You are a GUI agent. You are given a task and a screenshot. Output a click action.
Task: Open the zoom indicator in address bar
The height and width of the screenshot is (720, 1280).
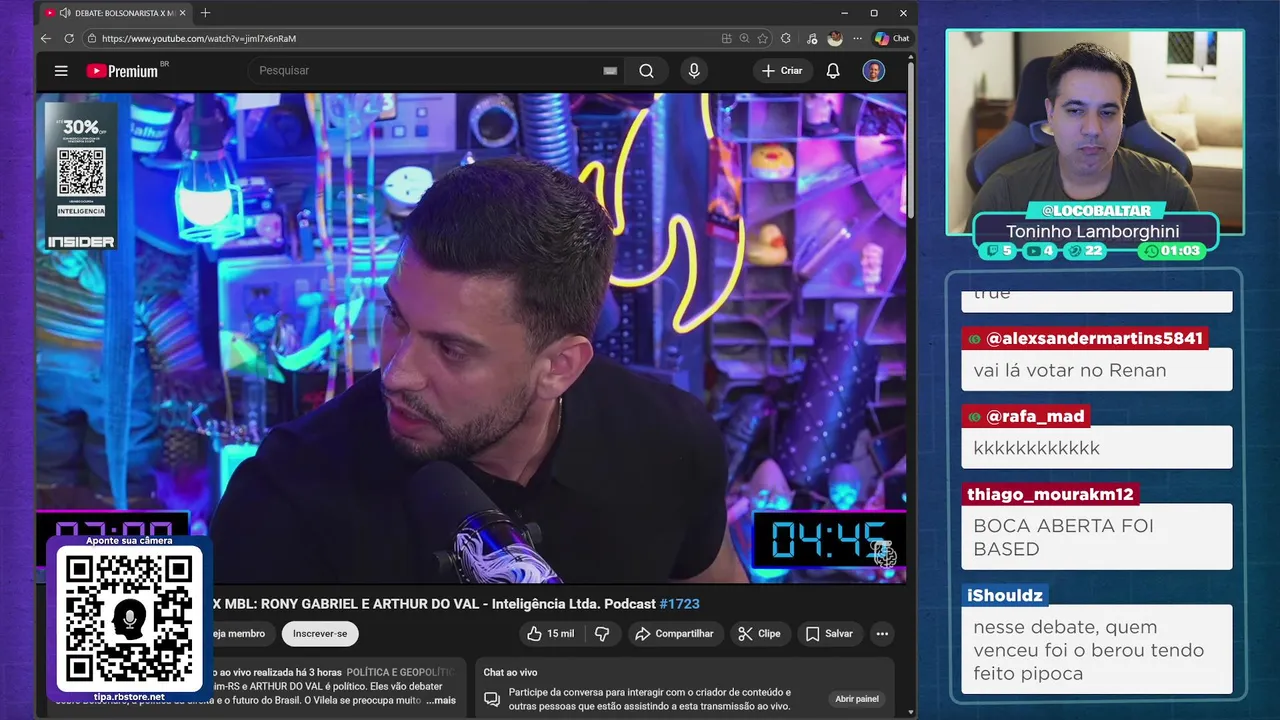click(x=744, y=38)
